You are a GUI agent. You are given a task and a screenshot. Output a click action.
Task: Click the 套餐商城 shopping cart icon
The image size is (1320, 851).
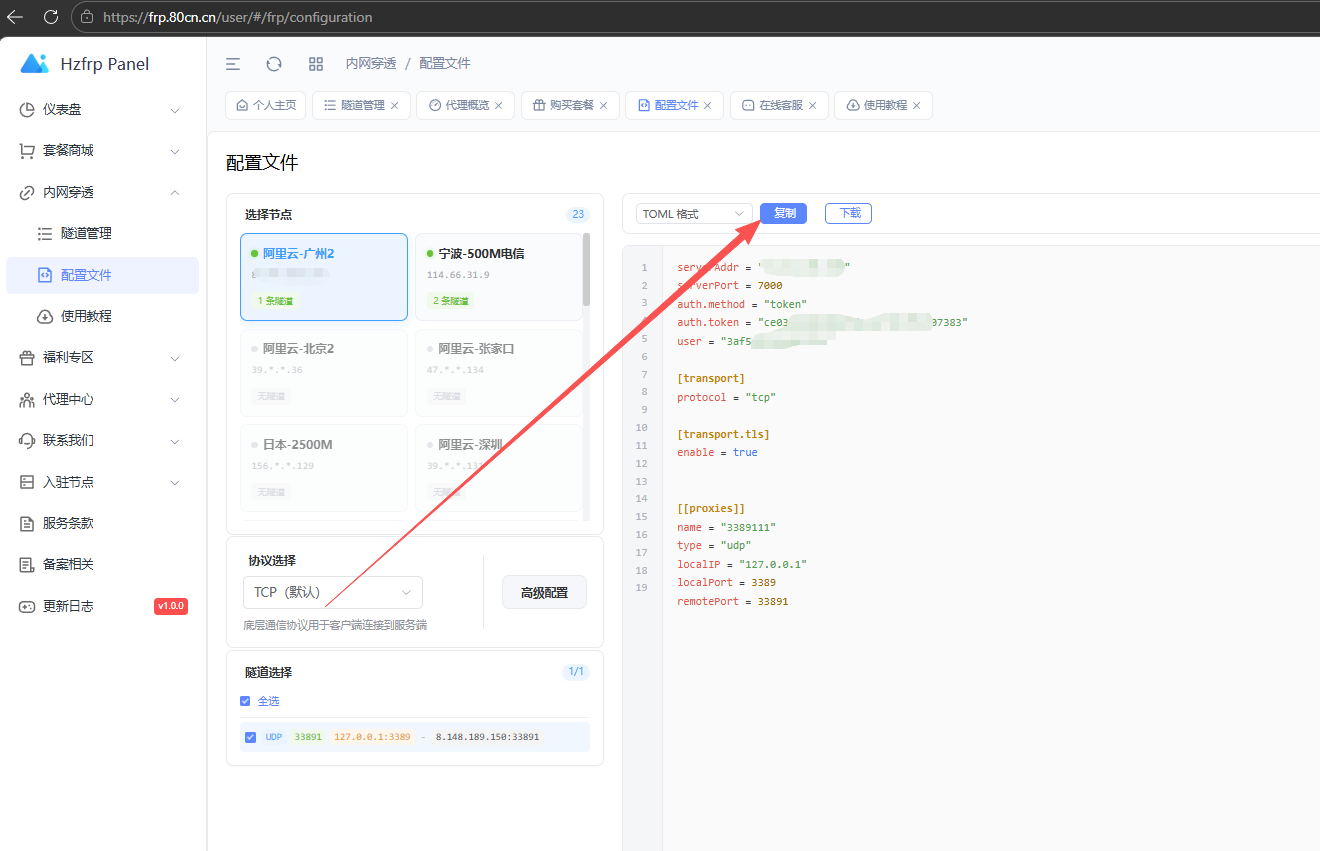(x=27, y=151)
